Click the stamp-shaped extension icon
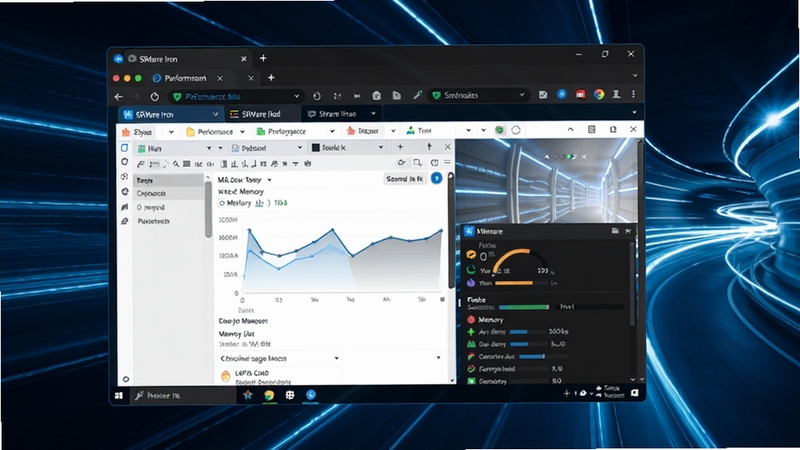The height and width of the screenshot is (450, 800). (616, 94)
